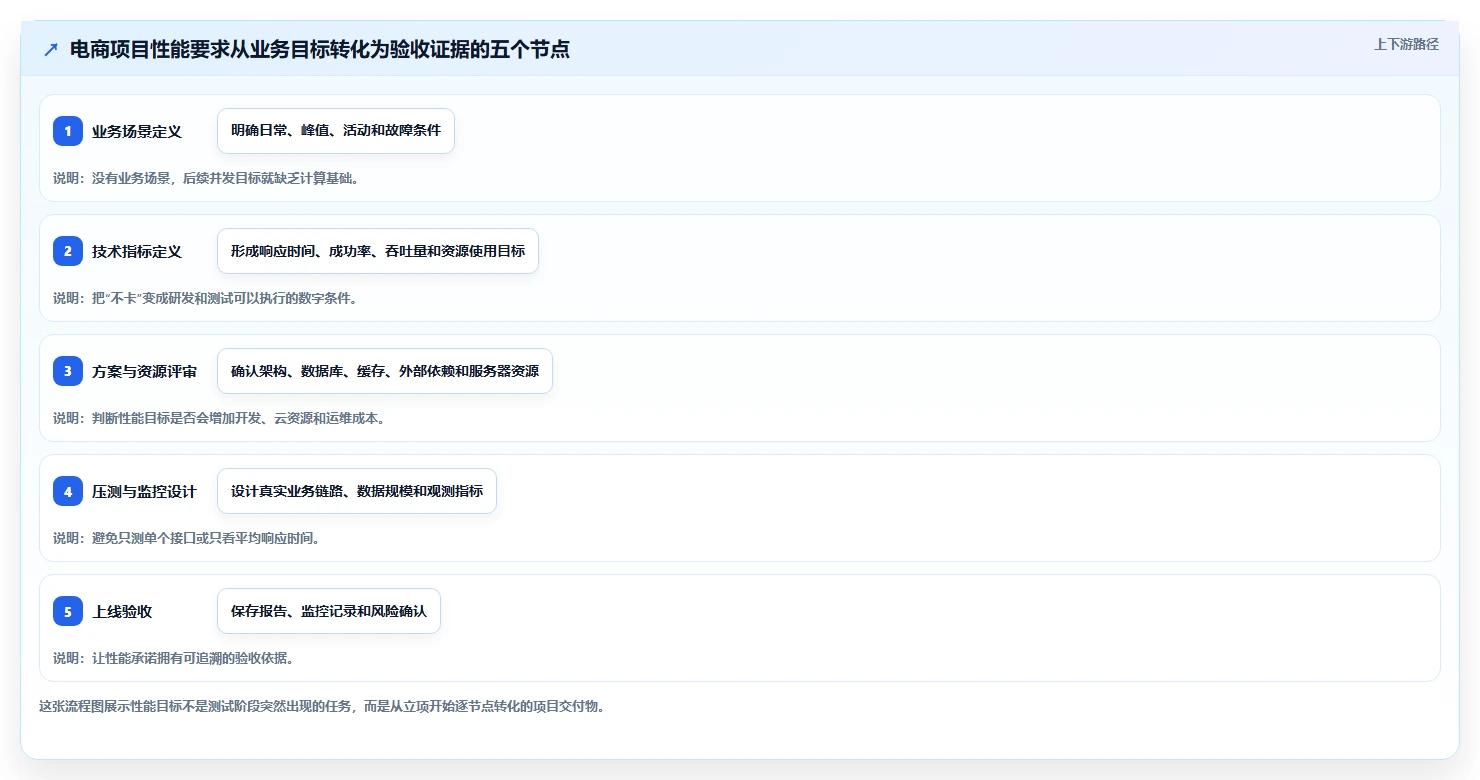Click the 确认架构、数据库、缓存、外部依赖和服务器资源 chip

[385, 371]
